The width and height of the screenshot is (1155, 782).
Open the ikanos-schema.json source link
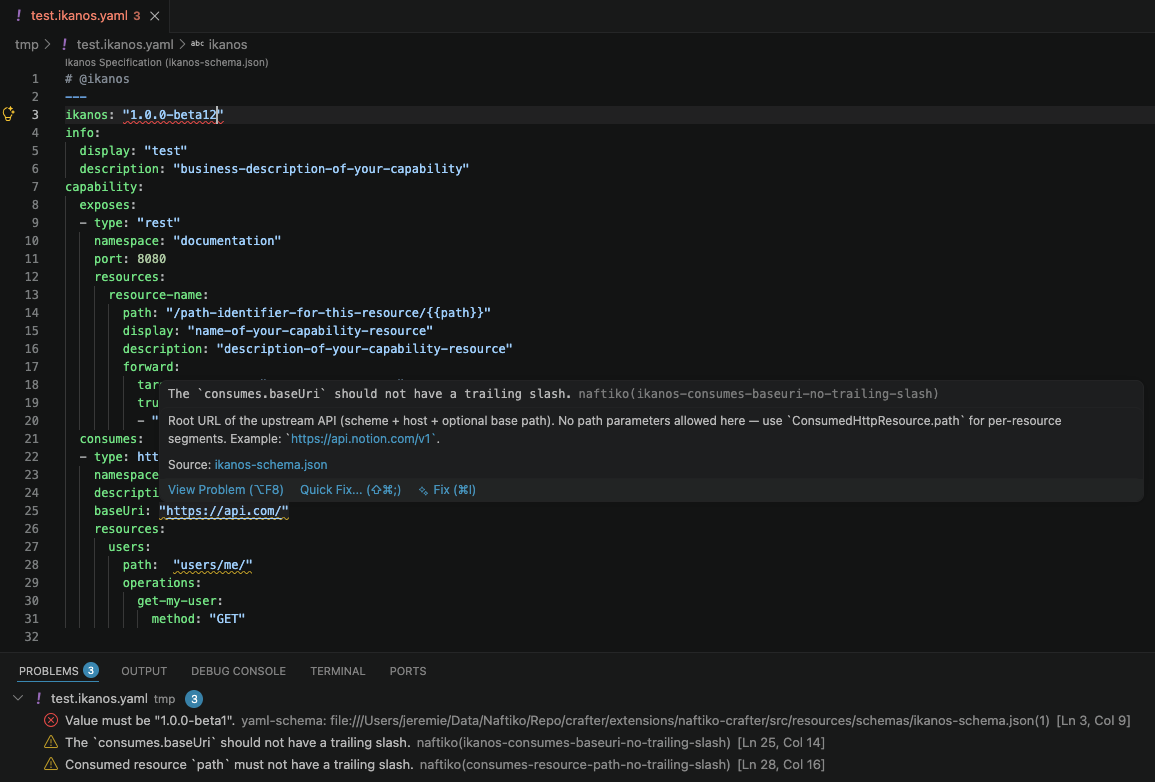270,465
